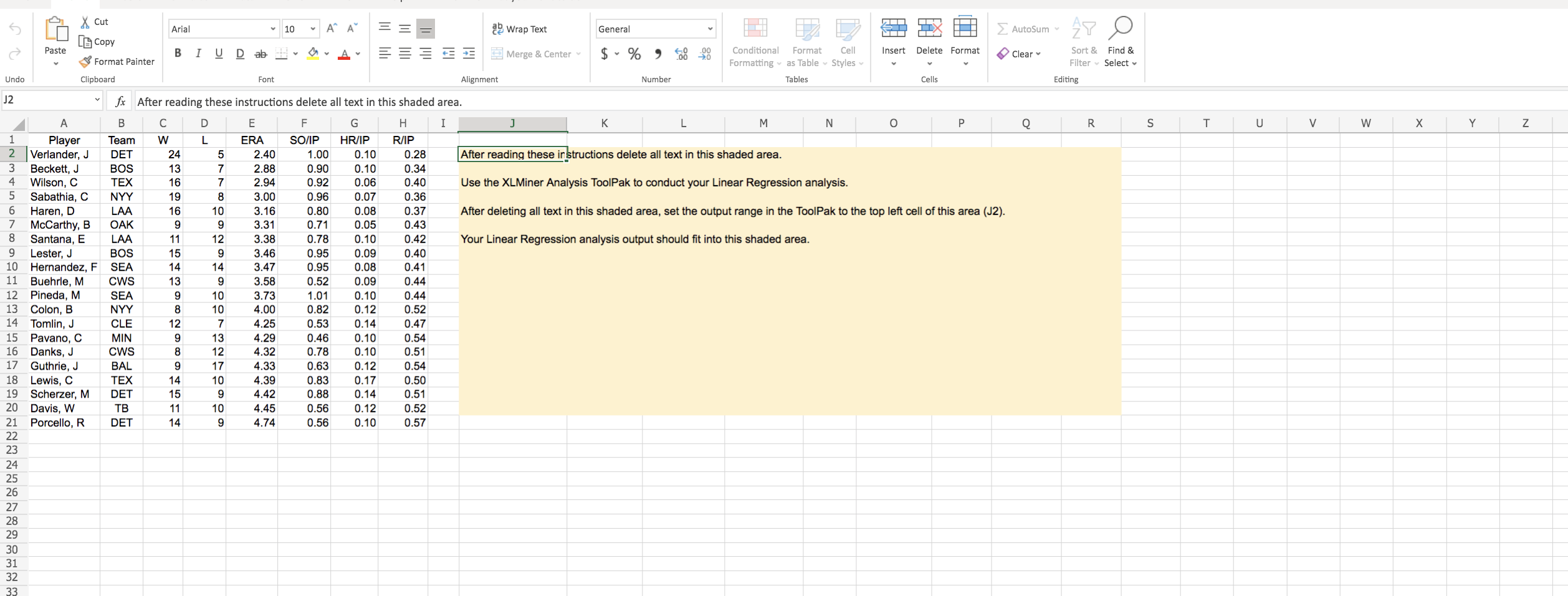
Task: Click the "Use the XLMiner Analysis ToolPak" instruction text
Action: point(654,183)
